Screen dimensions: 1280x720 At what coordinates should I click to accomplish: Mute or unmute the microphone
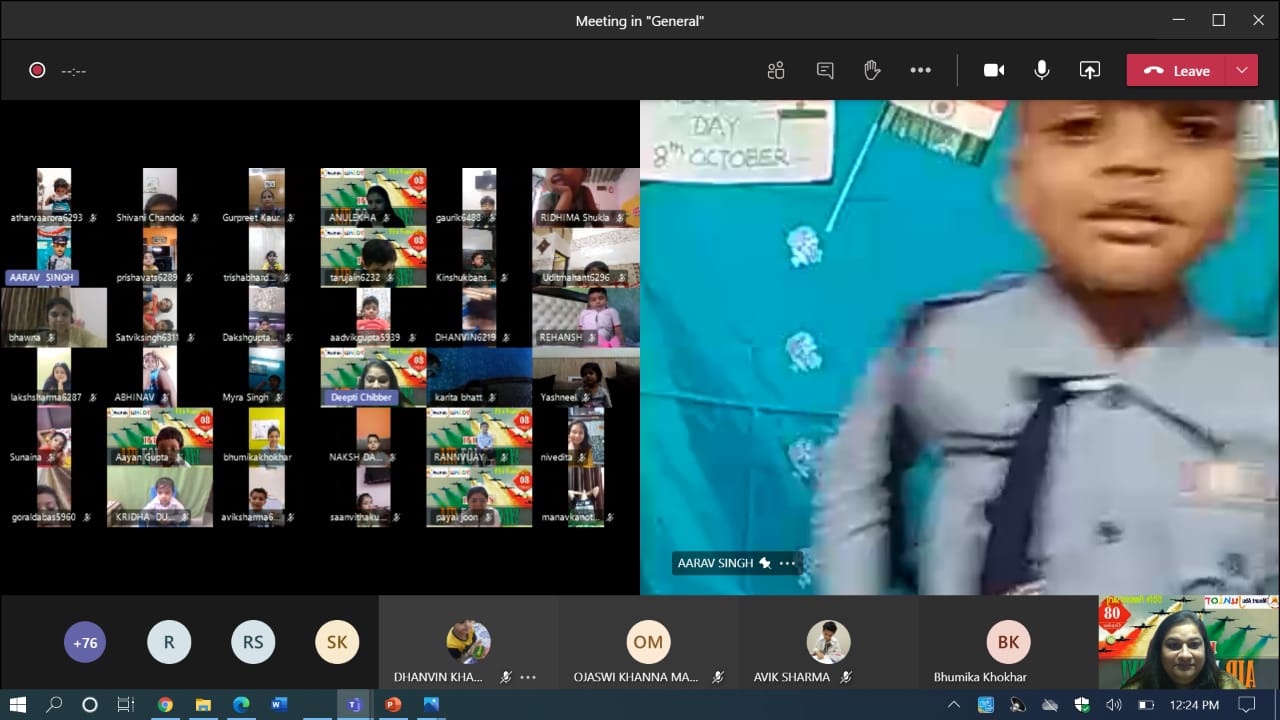(x=1041, y=70)
